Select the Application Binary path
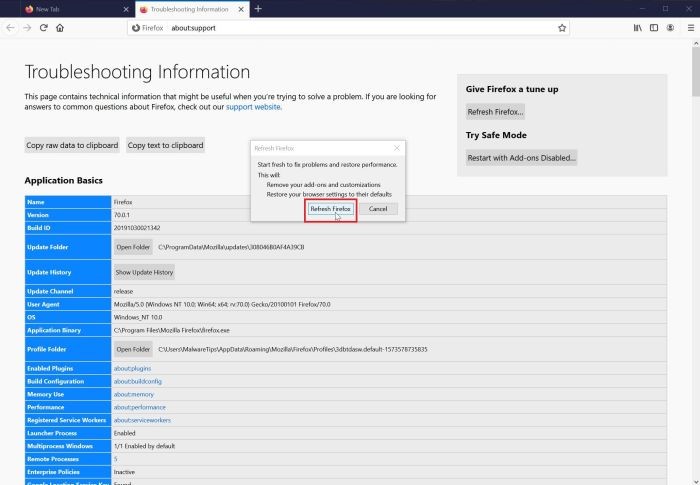The width and height of the screenshot is (700, 485). point(171,330)
